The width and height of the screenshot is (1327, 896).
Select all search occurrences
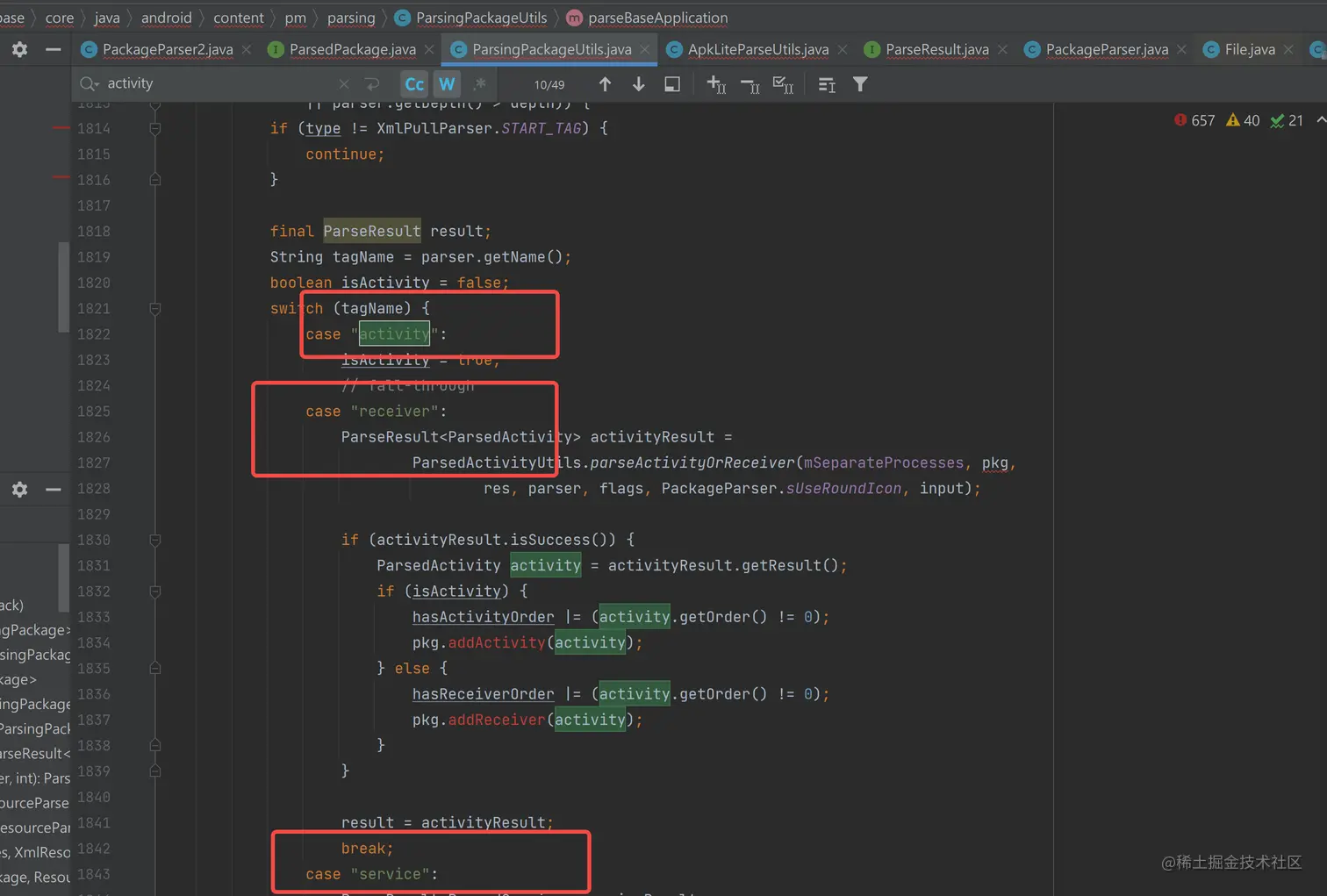(783, 84)
